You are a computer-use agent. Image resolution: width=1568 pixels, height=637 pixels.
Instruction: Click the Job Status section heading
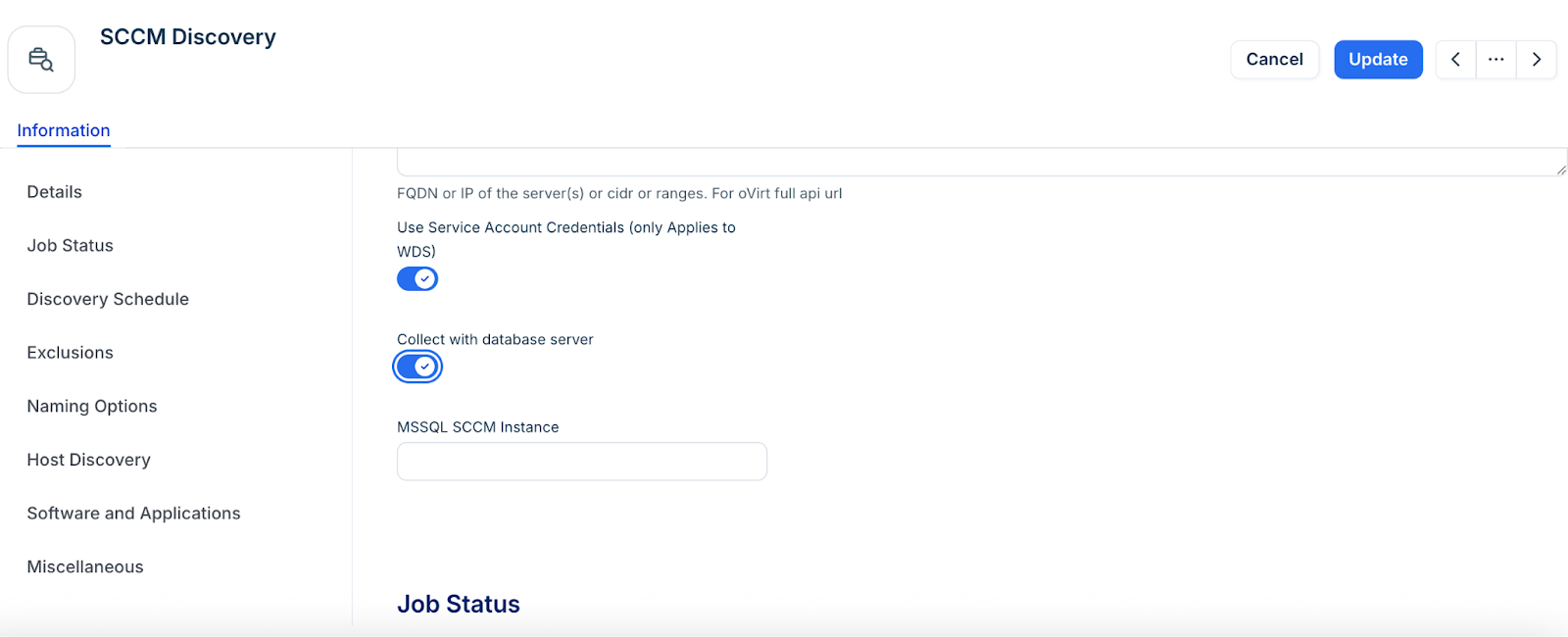coord(459,604)
